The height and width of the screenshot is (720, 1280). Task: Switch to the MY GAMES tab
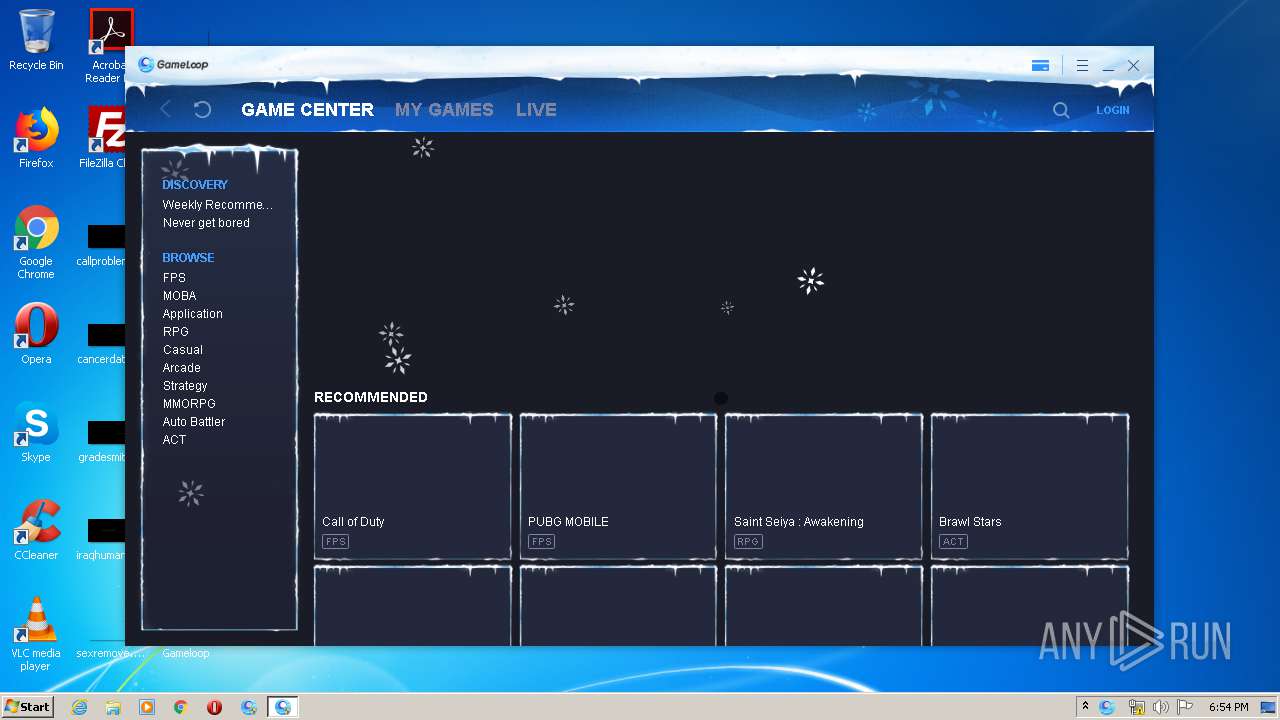[x=444, y=110]
